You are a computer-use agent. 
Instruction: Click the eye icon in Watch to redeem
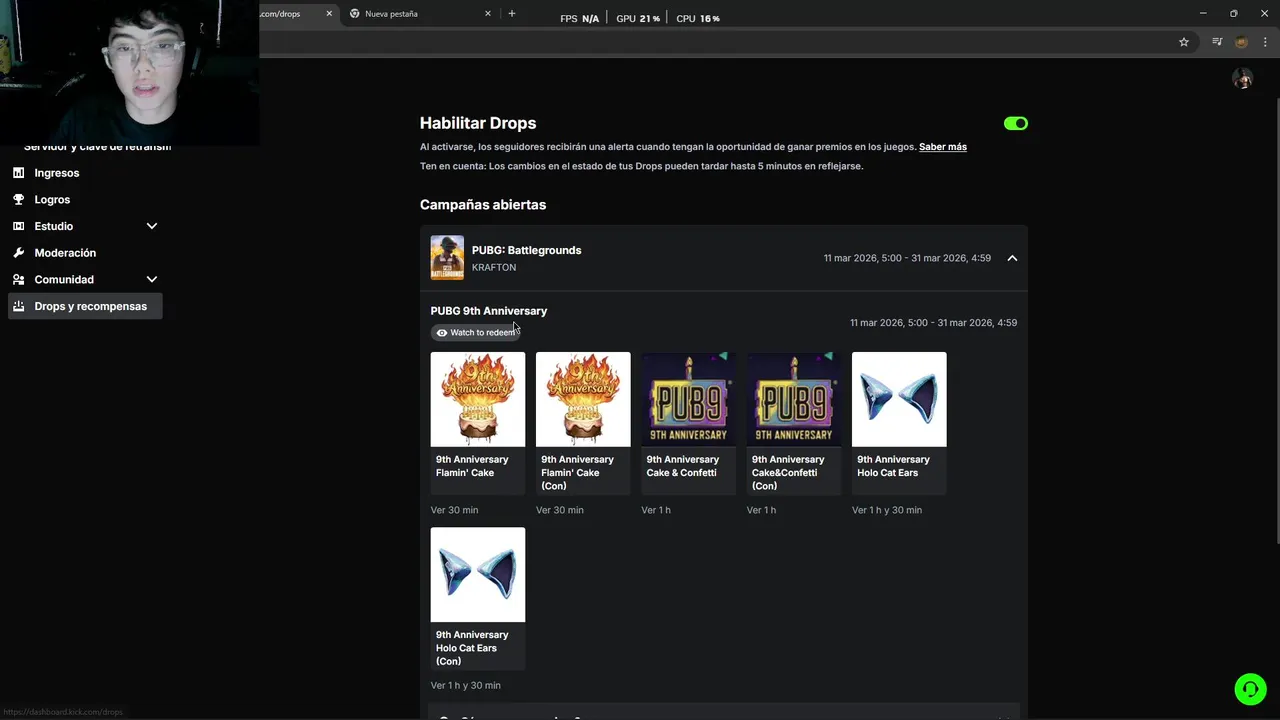click(442, 333)
